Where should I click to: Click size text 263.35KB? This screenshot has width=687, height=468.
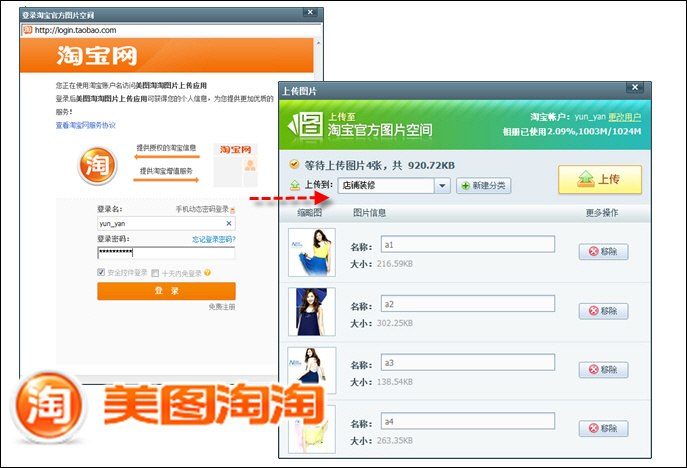click(x=395, y=441)
